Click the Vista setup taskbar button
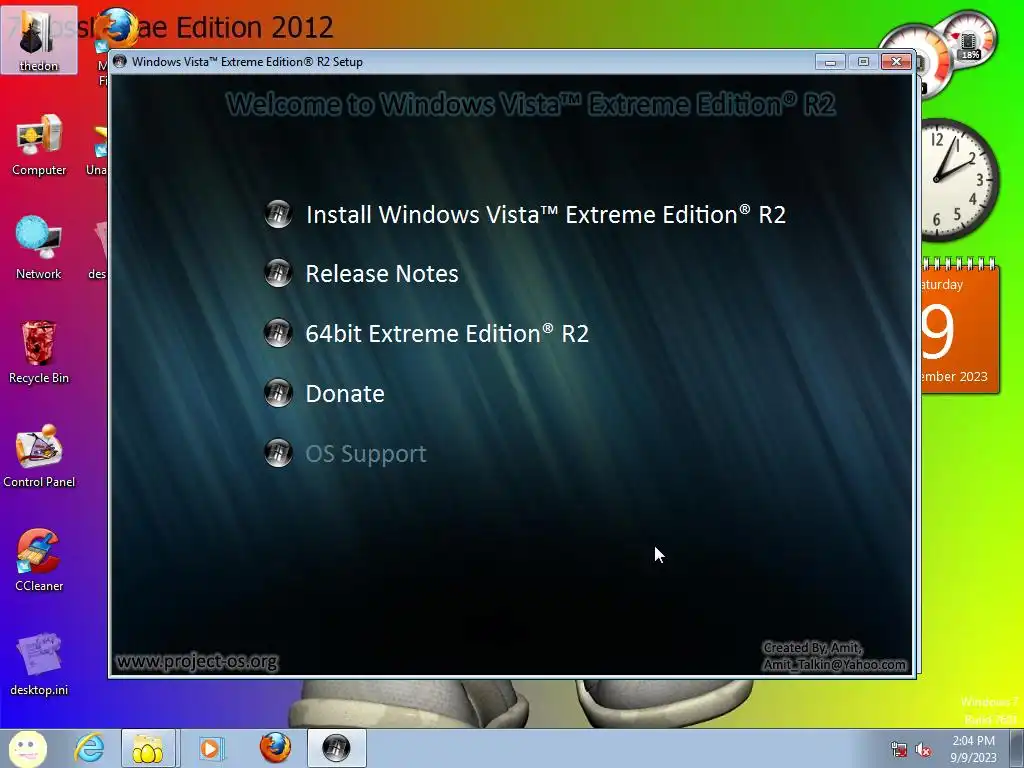 pos(336,748)
